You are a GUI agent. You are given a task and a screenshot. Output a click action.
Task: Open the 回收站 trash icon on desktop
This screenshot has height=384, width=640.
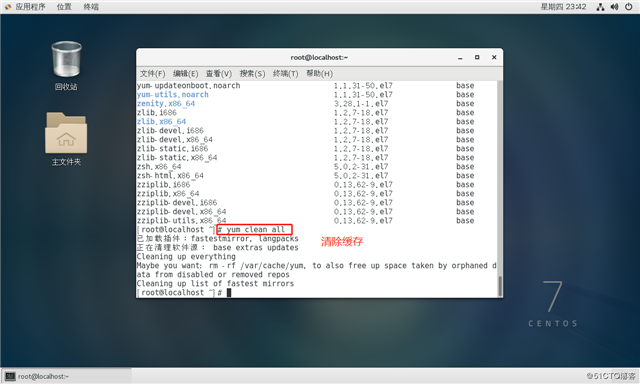(x=66, y=60)
